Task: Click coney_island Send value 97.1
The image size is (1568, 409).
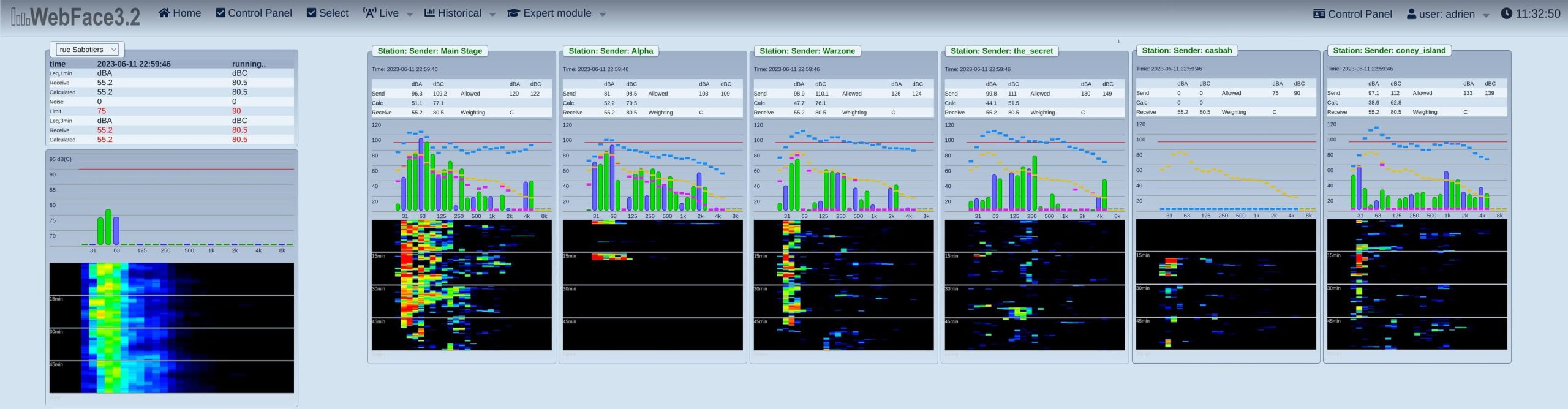Action: (x=1374, y=93)
